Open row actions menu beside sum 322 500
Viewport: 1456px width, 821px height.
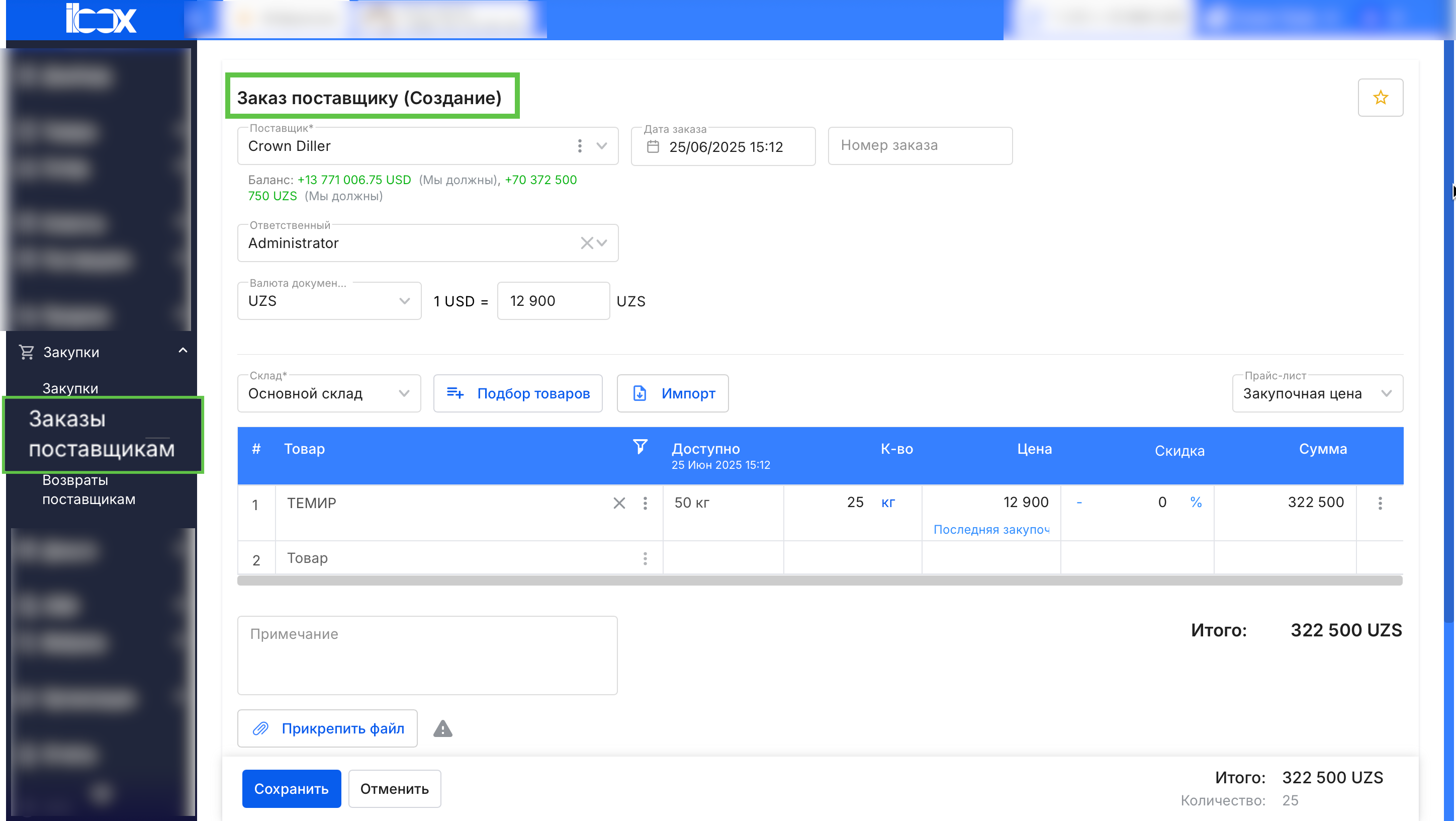(1380, 503)
